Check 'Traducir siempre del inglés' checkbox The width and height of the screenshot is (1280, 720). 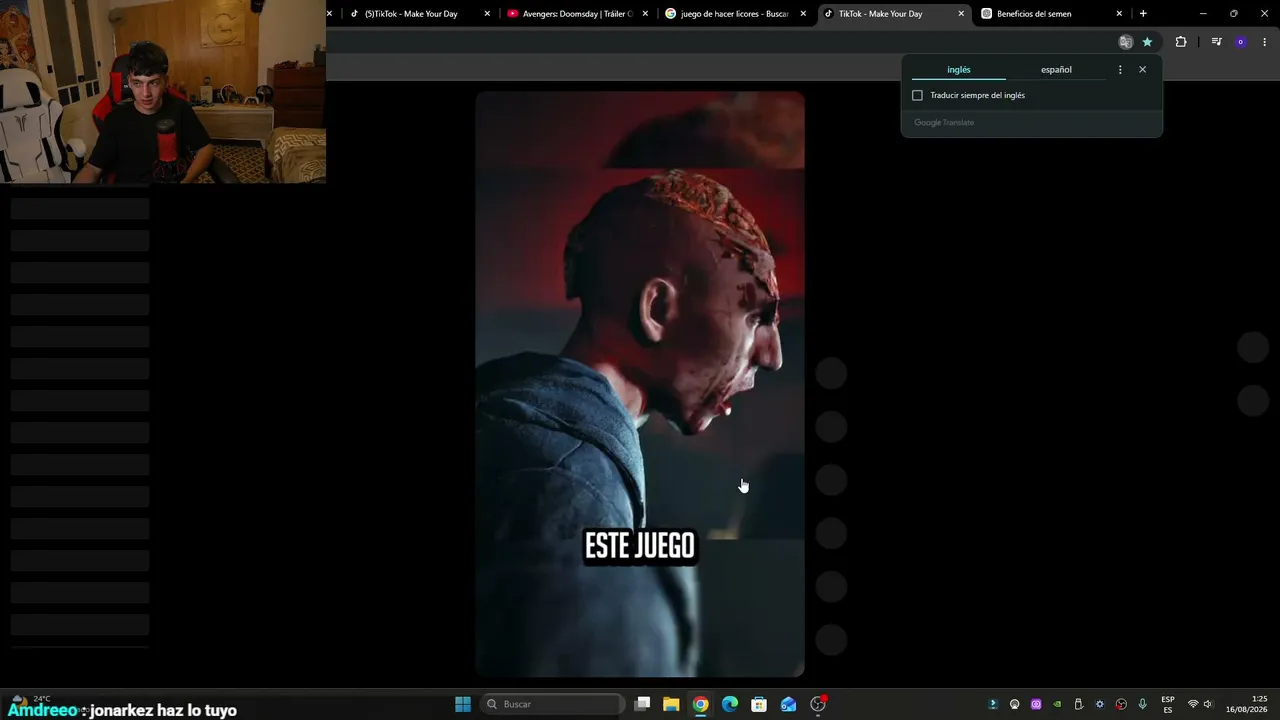[x=917, y=95]
